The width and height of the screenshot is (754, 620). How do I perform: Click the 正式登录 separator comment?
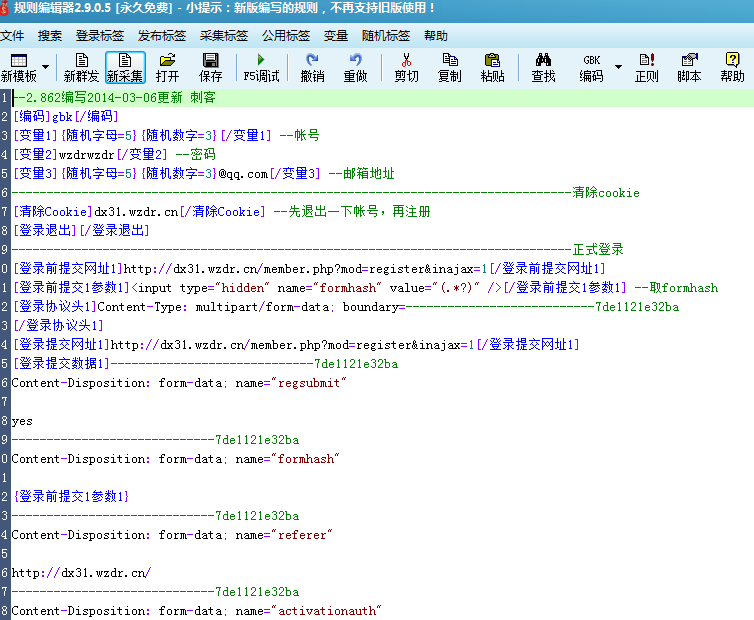(x=598, y=250)
